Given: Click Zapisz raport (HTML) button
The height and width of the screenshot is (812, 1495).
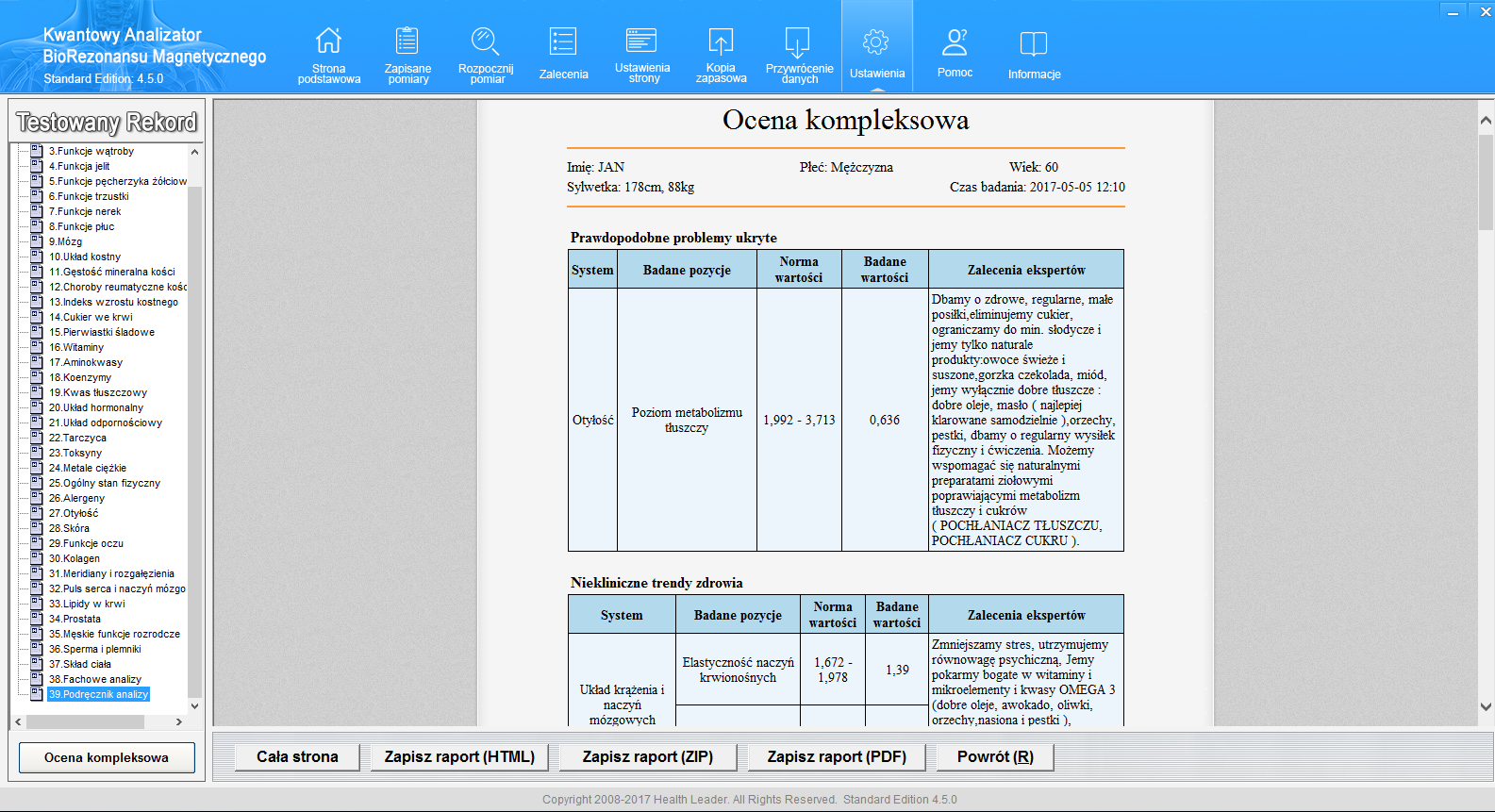Looking at the screenshot, I should point(459,756).
